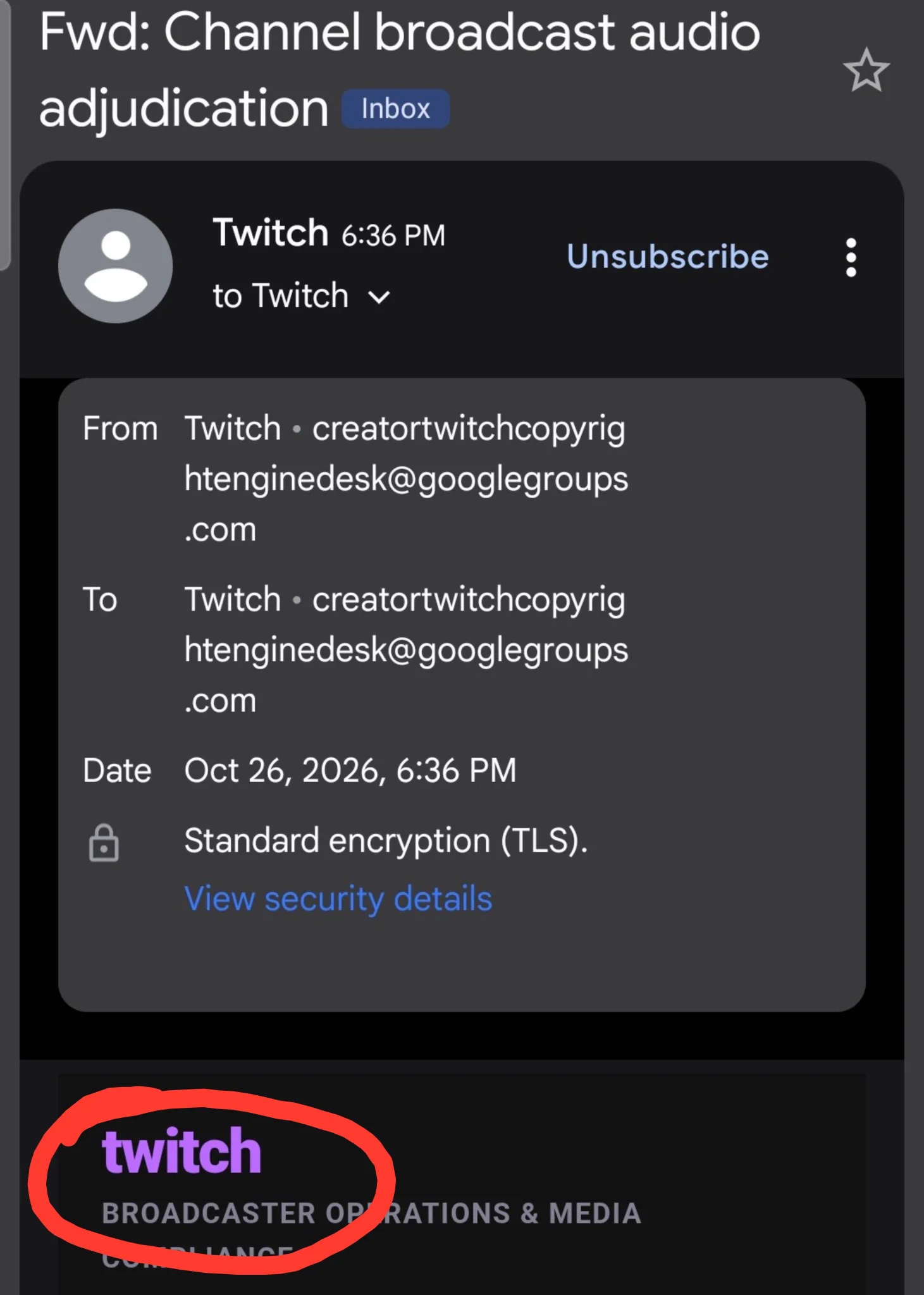Tap the email subject heading

click(x=400, y=70)
